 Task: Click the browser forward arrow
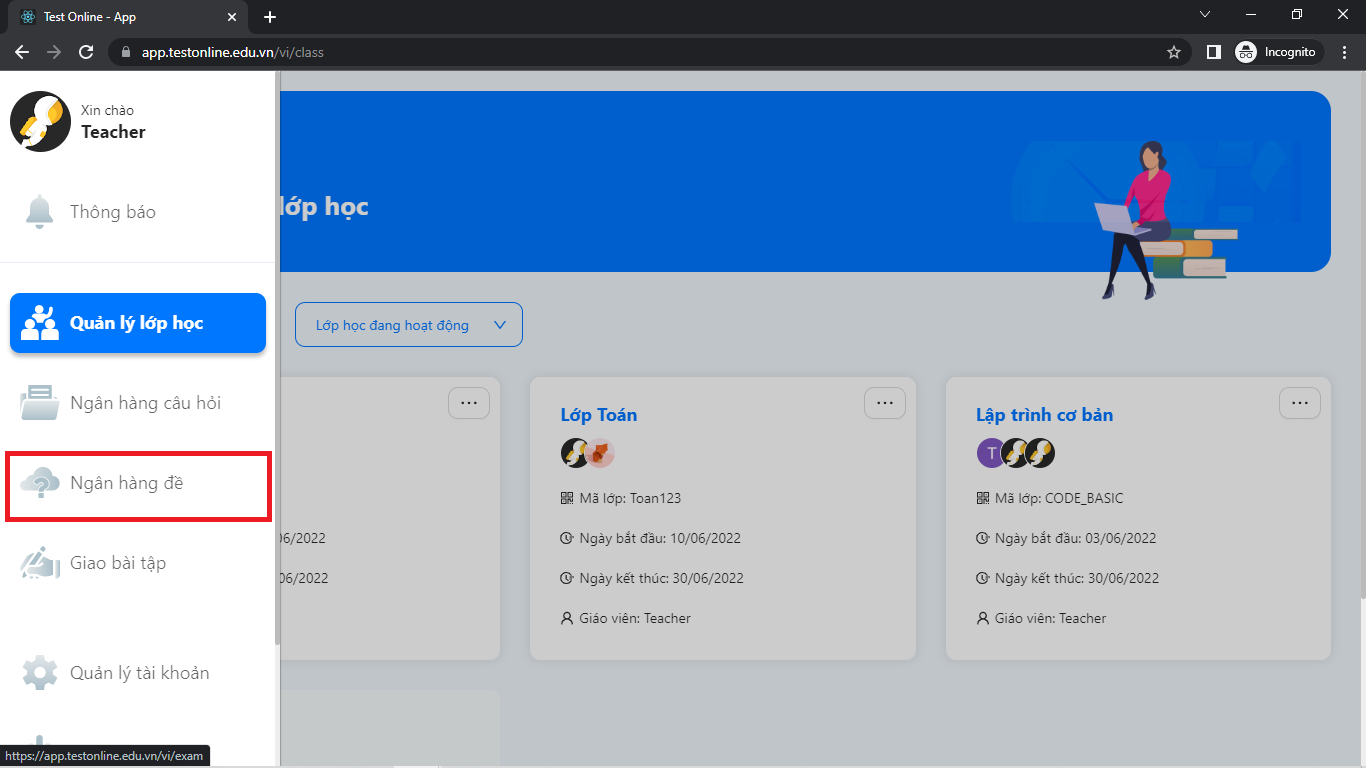pos(54,52)
